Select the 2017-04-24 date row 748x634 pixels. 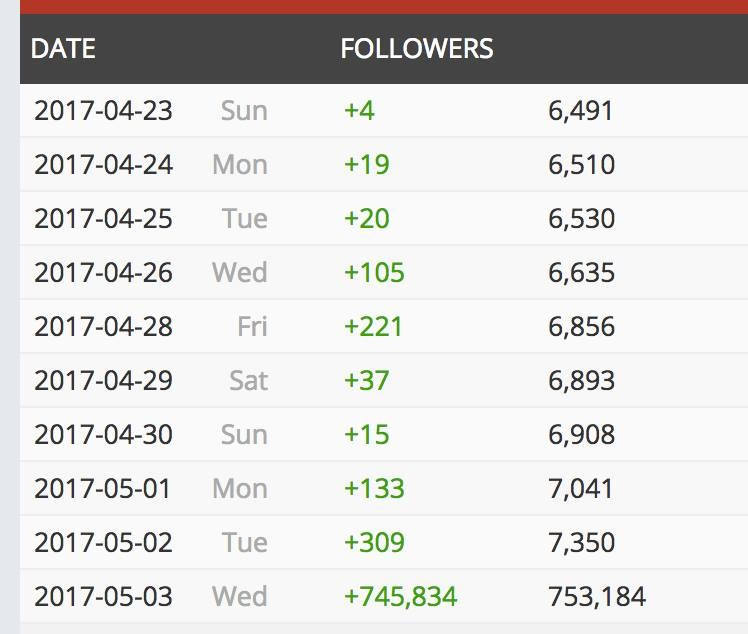103,164
